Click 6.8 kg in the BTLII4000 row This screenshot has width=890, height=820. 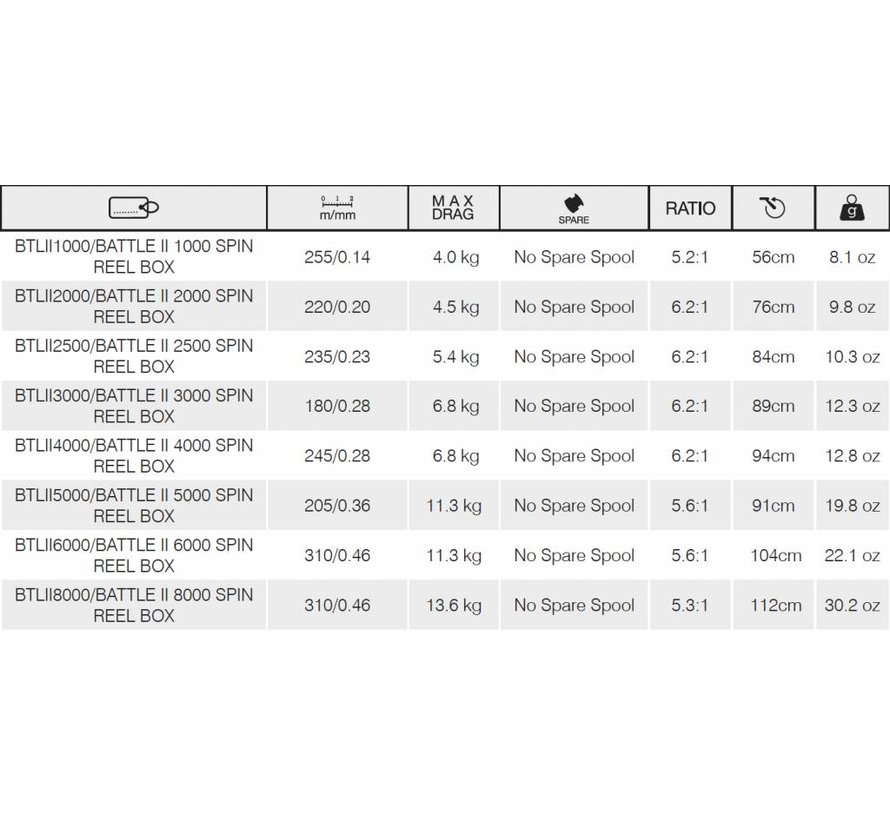tap(456, 457)
